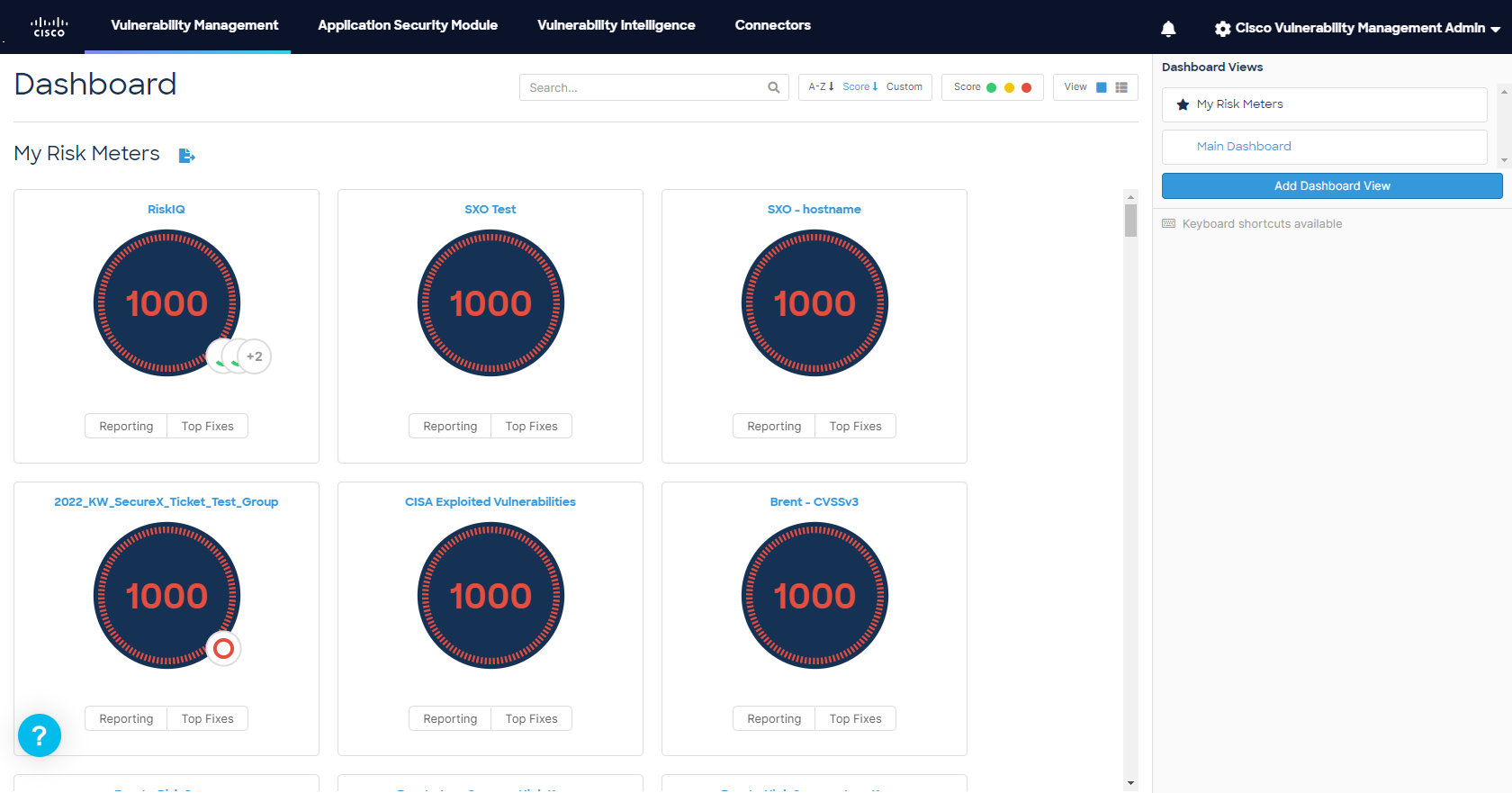Image resolution: width=1512 pixels, height=793 pixels.
Task: Click Dashboard Views list down arrow
Action: [x=1505, y=160]
